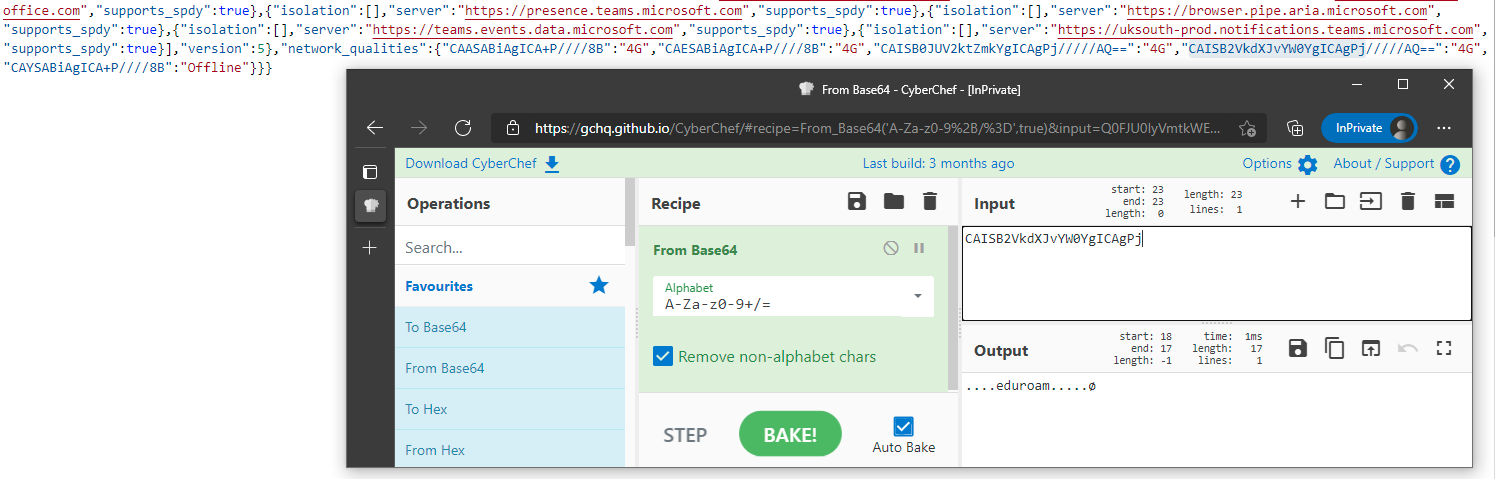Image resolution: width=1495 pixels, height=479 pixels.
Task: Disable the From Base64 operation
Action: (x=891, y=248)
